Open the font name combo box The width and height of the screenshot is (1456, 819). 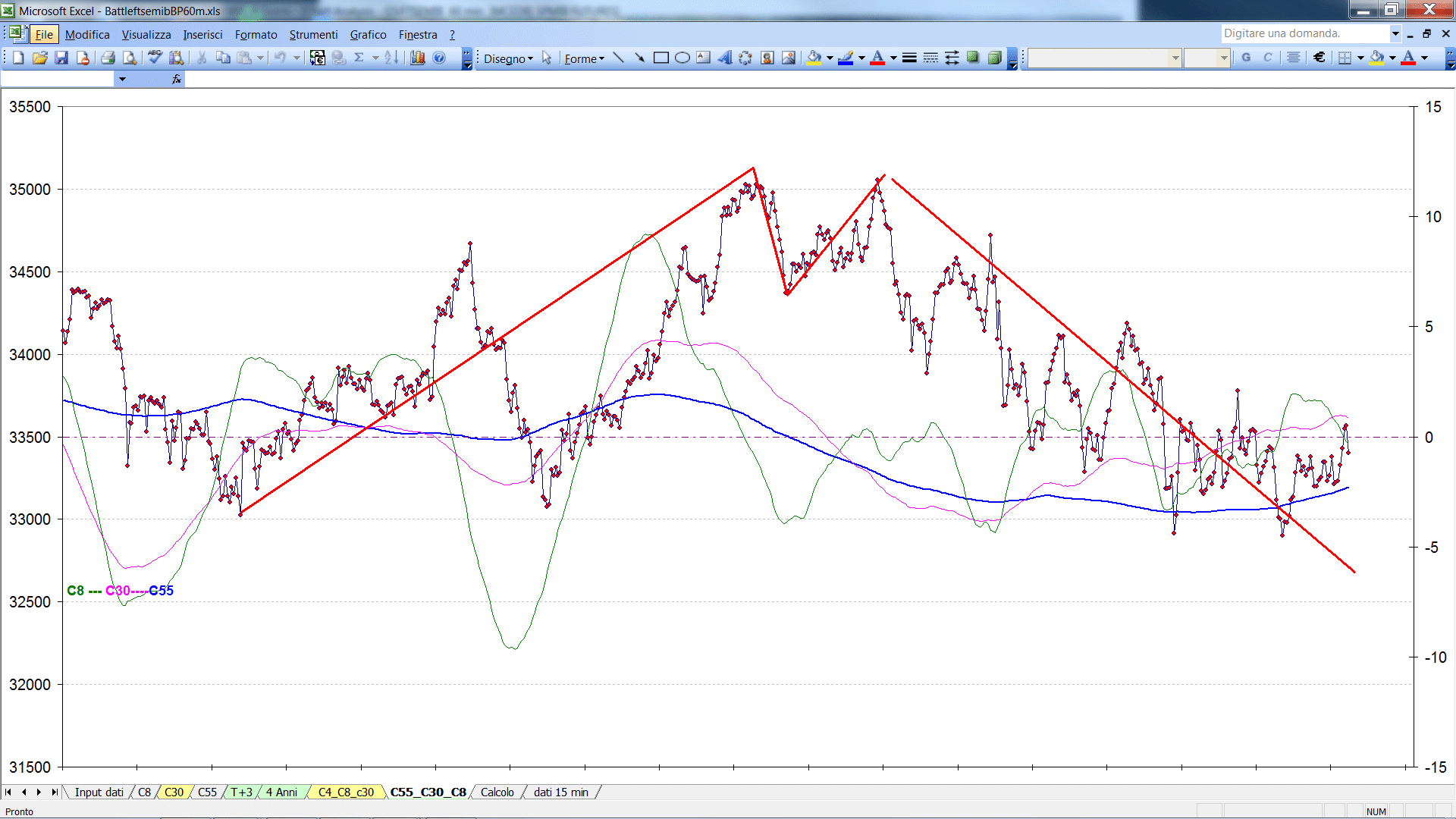click(1105, 58)
